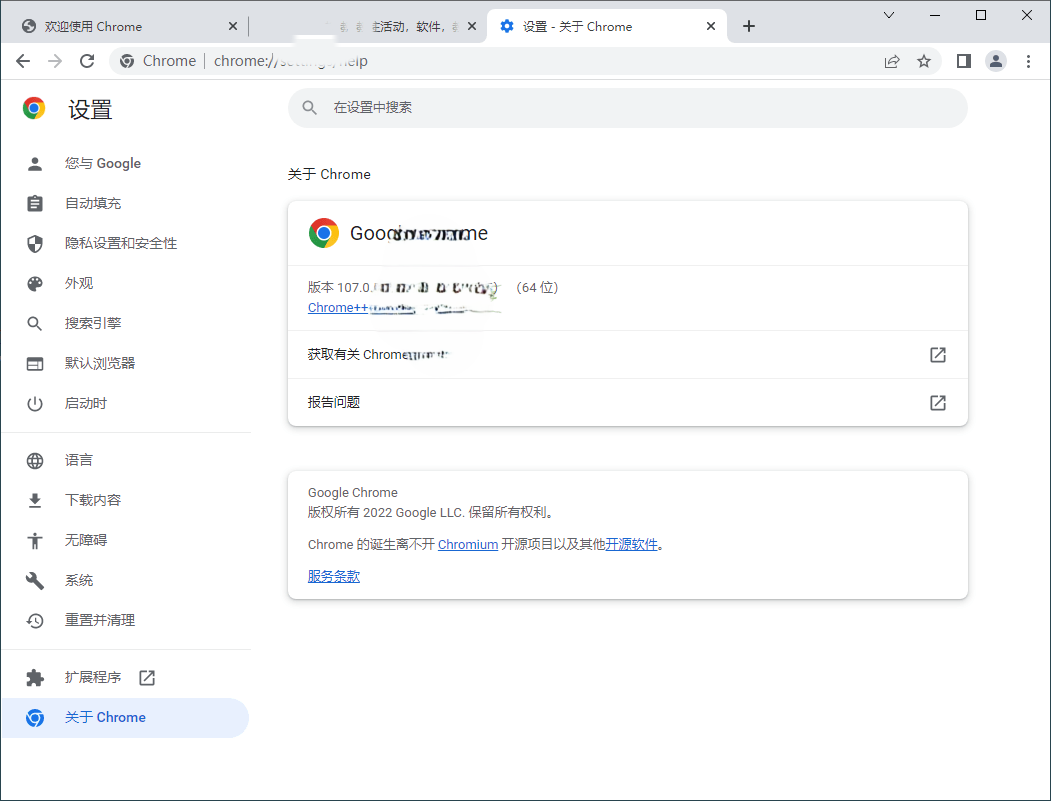The height and width of the screenshot is (801, 1051).
Task: Click the palette icon beside 外观
Action: pos(35,284)
